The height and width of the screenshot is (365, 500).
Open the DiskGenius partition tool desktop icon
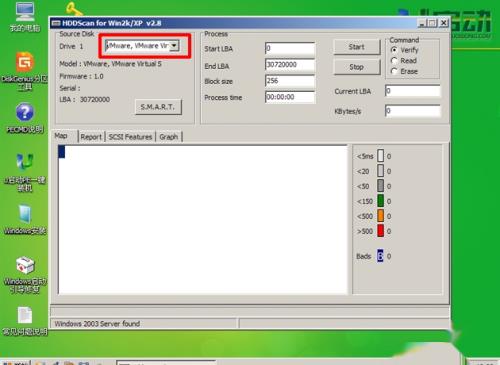tap(25, 62)
